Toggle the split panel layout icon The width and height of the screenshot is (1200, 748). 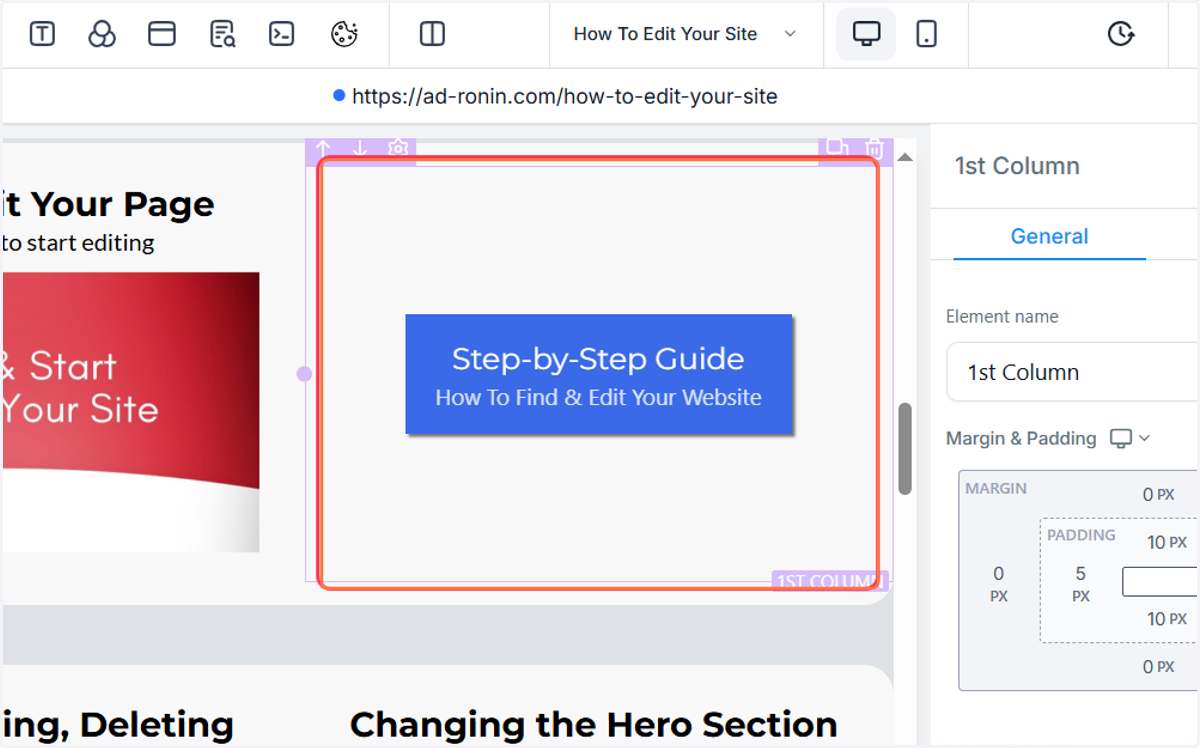pyautogui.click(x=432, y=34)
